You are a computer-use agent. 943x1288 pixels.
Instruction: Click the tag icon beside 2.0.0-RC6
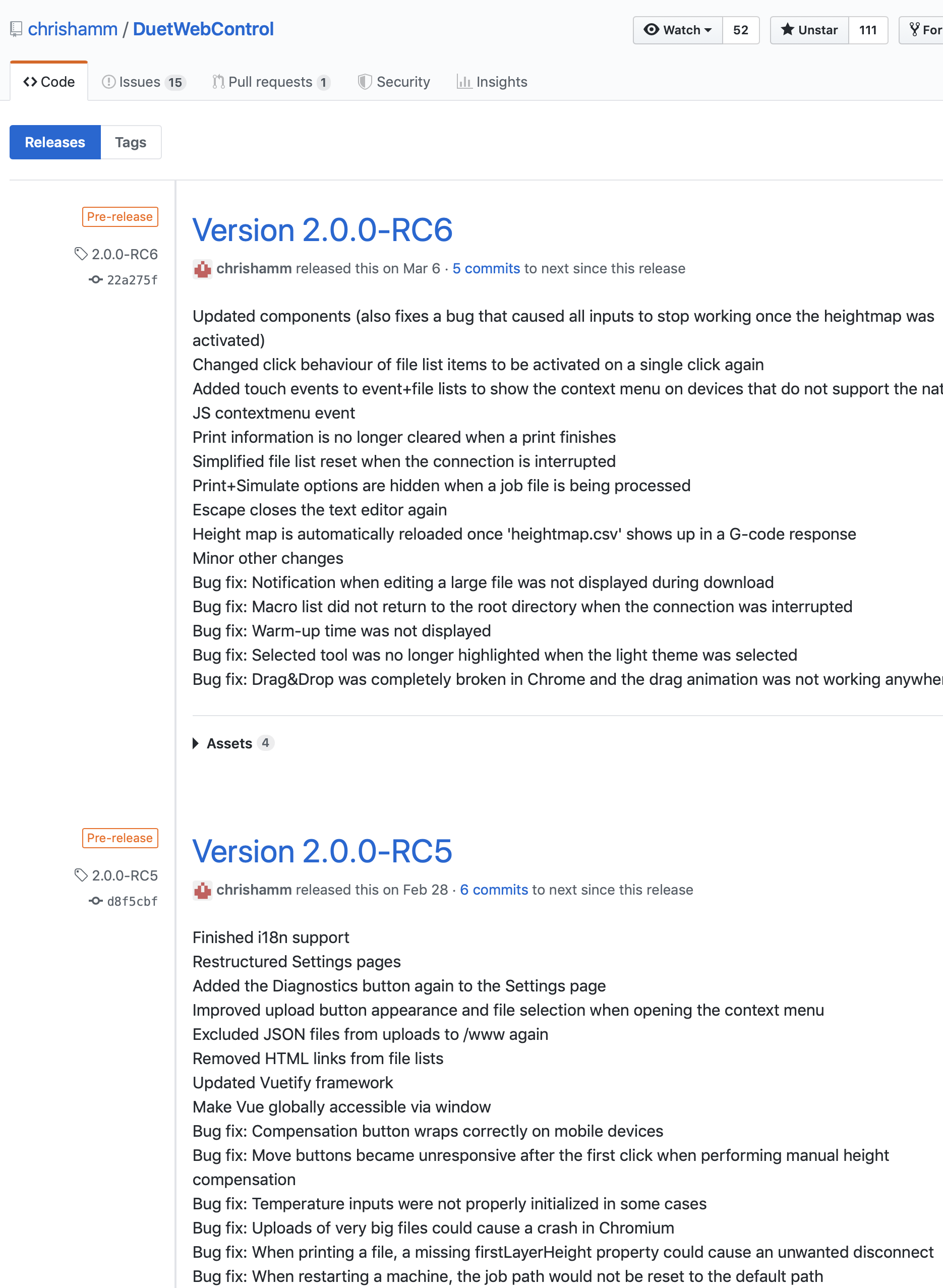[x=81, y=254]
